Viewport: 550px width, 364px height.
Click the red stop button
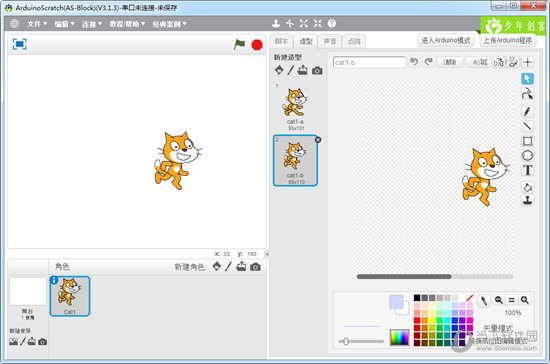(257, 45)
